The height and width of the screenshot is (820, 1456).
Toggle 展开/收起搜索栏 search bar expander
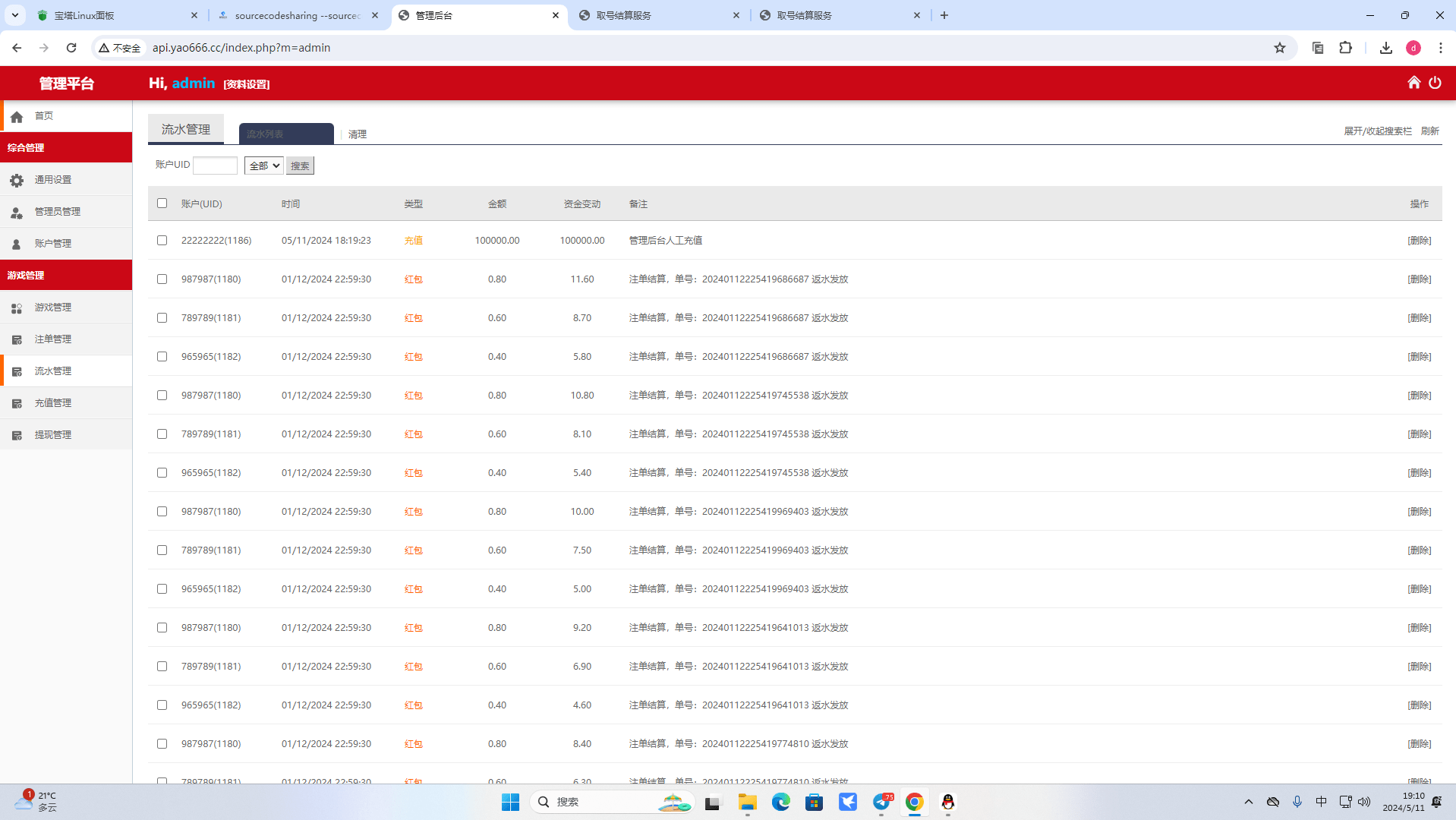pyautogui.click(x=1377, y=131)
